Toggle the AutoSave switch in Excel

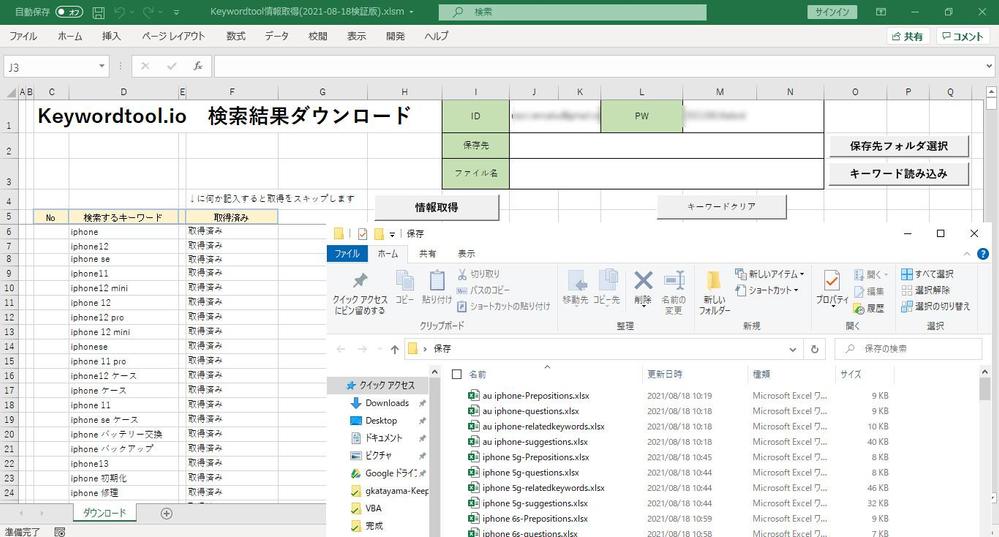69,12
